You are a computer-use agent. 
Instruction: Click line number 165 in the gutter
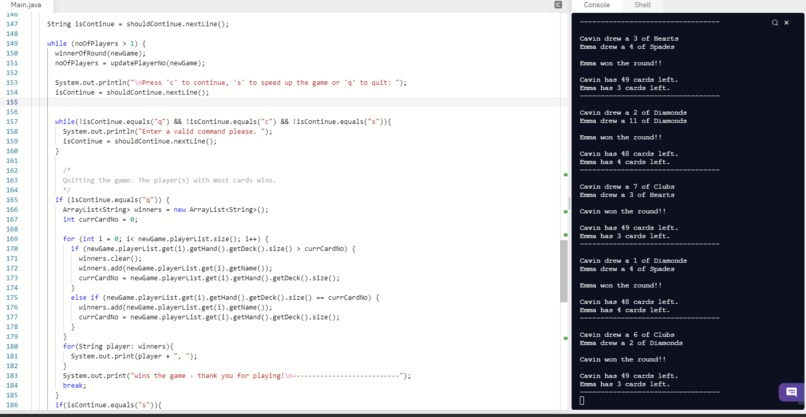coord(12,200)
